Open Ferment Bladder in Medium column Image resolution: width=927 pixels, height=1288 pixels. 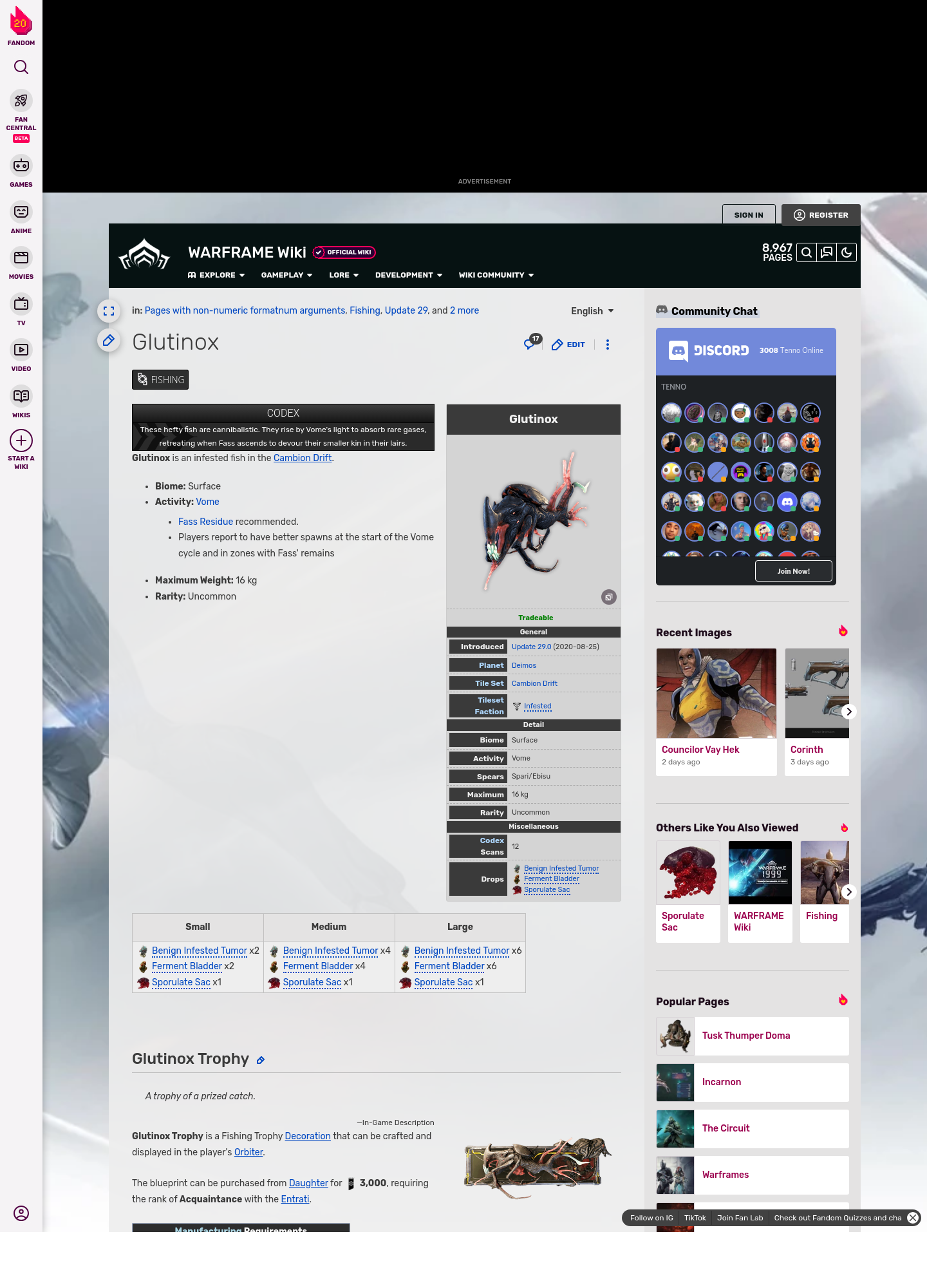(318, 966)
